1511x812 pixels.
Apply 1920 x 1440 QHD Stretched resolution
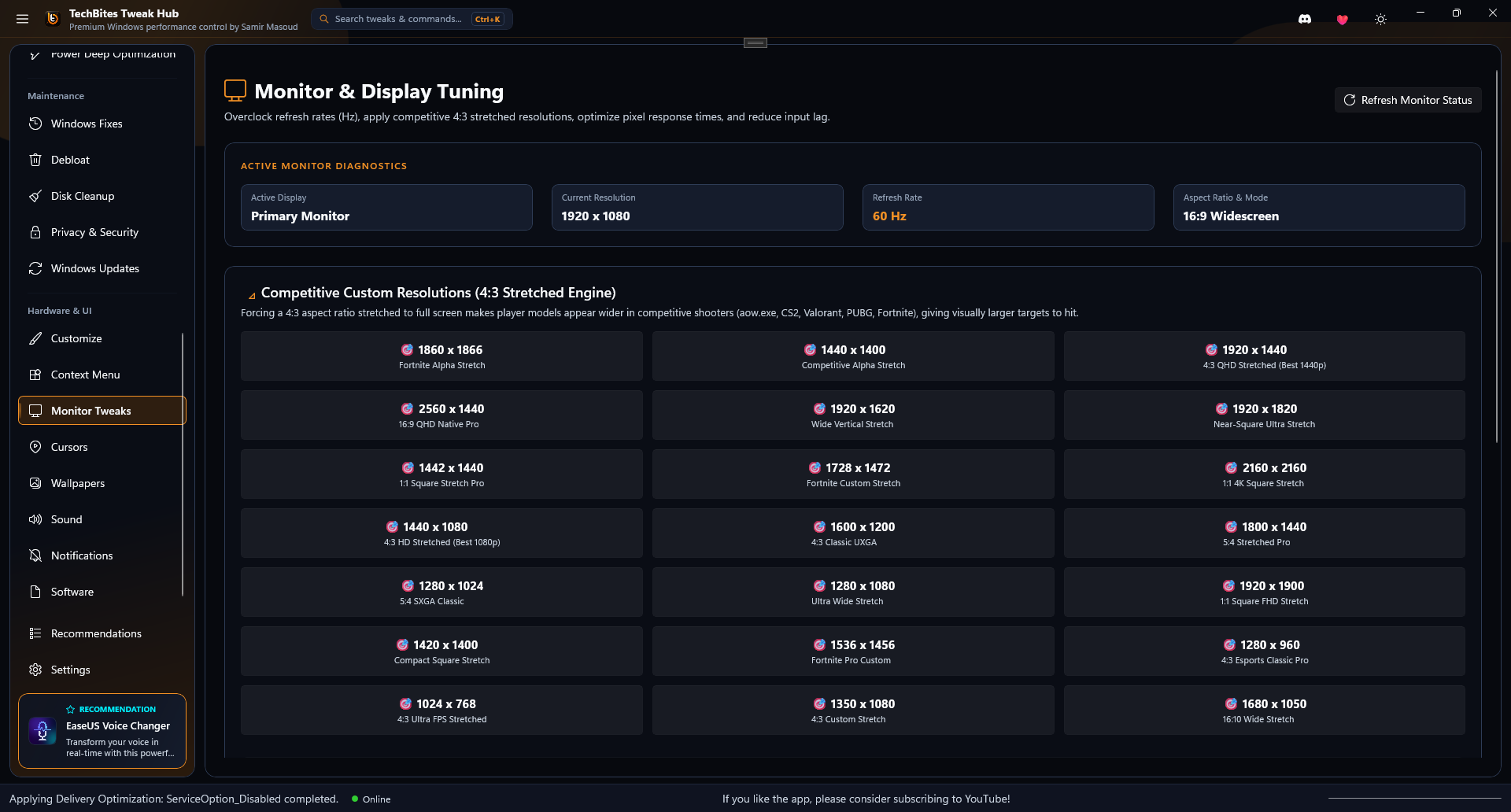click(1265, 356)
